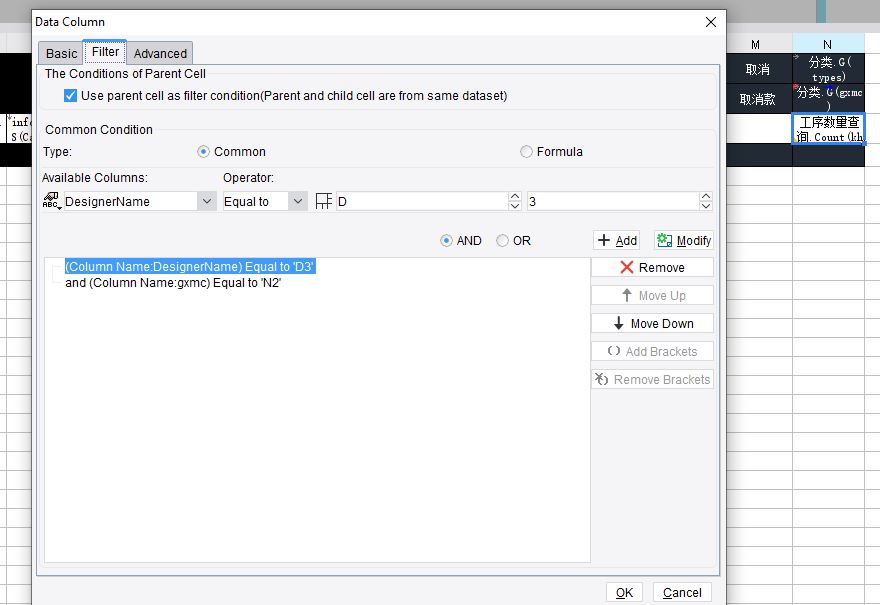880x605 pixels.
Task: Switch to the Basic tab
Action: tap(61, 53)
